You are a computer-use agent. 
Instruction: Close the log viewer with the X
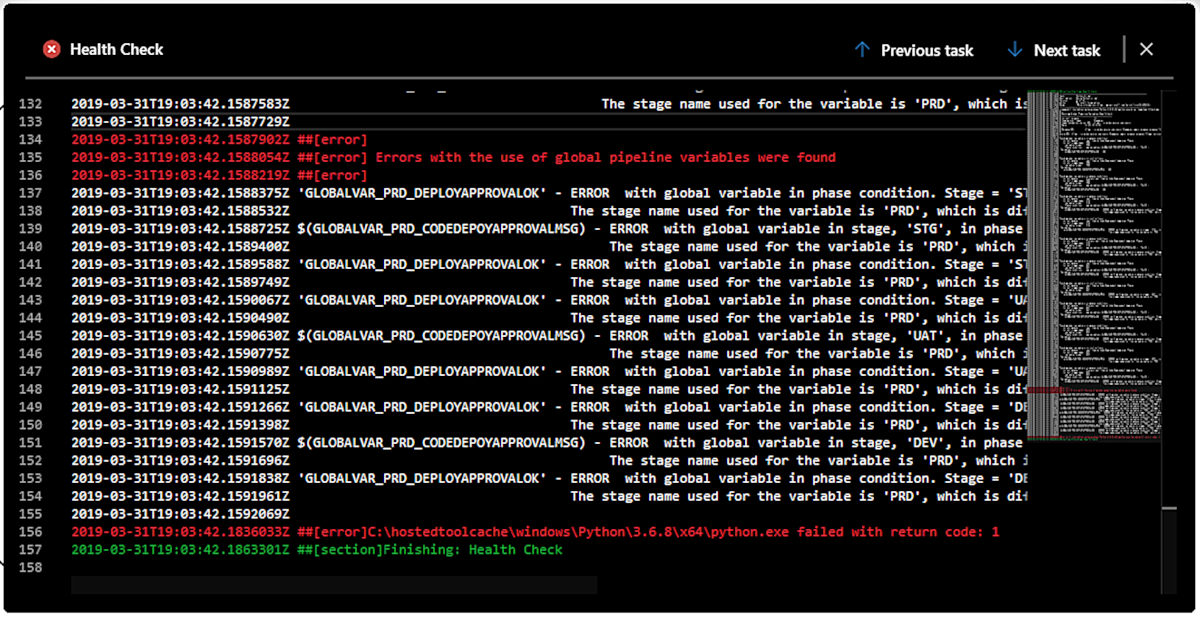tap(1146, 48)
